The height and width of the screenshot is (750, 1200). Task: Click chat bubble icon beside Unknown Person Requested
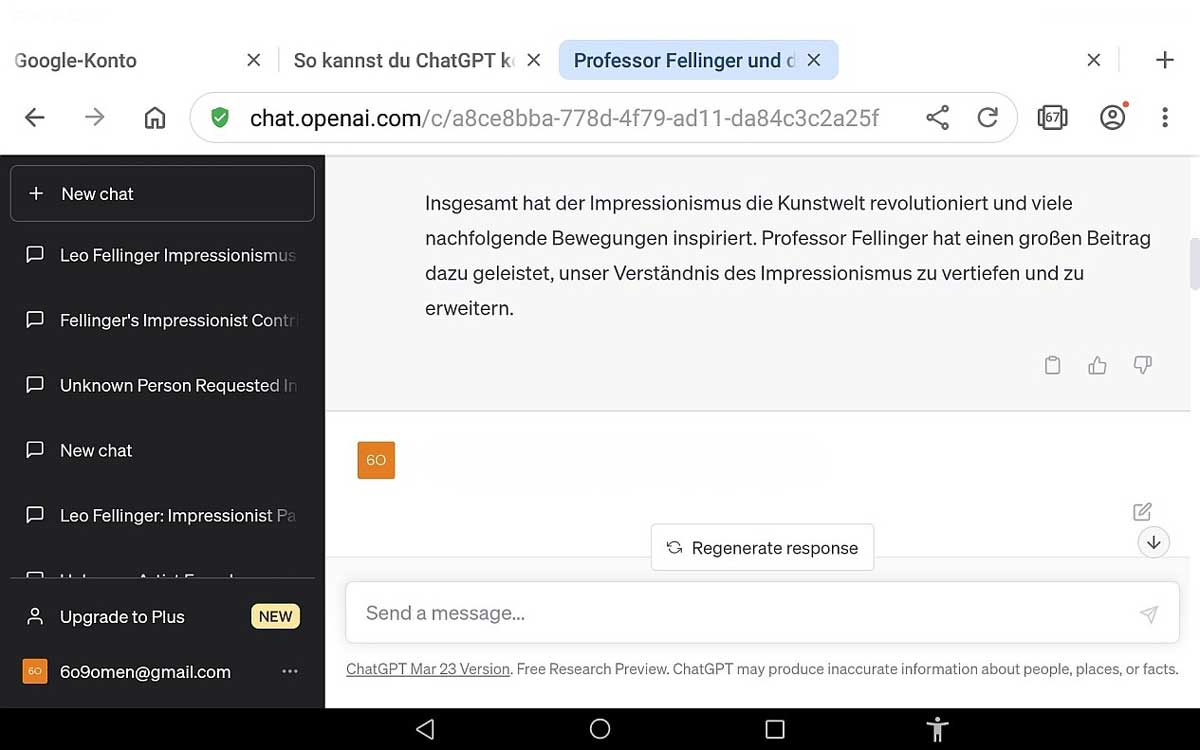pos(35,385)
